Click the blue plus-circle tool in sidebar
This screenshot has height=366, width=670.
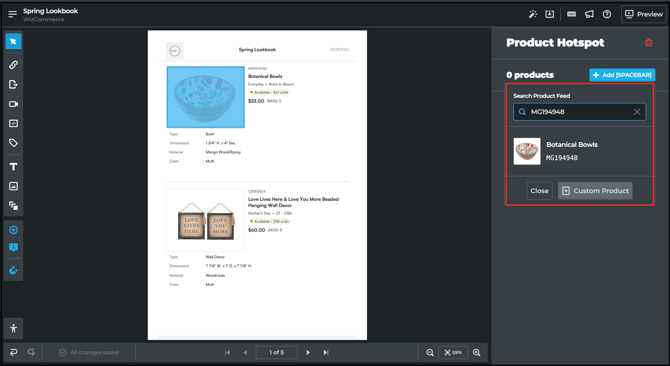click(x=13, y=230)
